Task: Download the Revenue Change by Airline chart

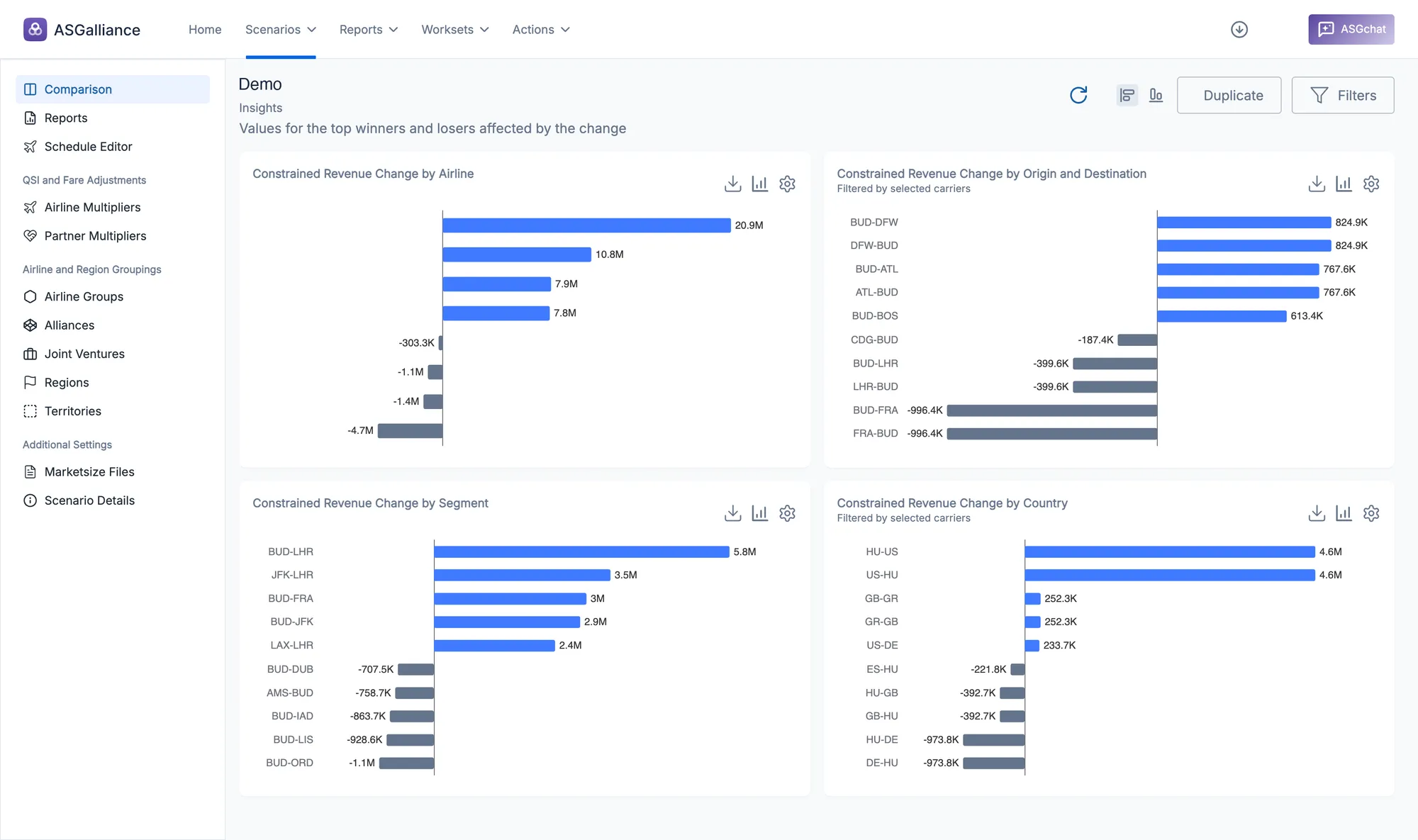Action: click(x=732, y=184)
